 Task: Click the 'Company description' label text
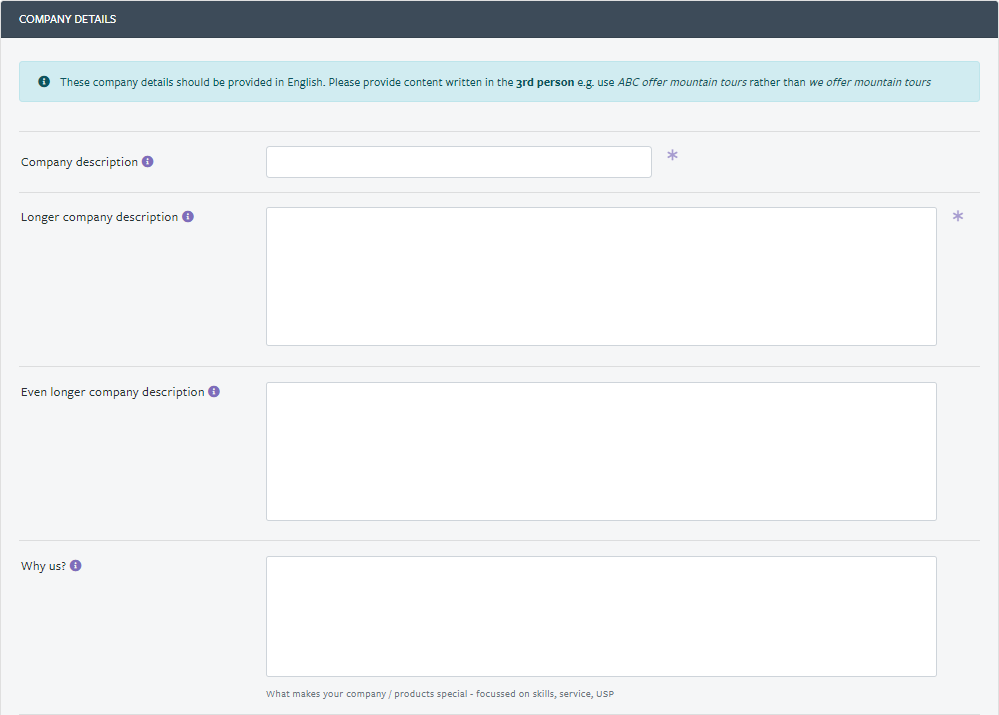point(80,162)
